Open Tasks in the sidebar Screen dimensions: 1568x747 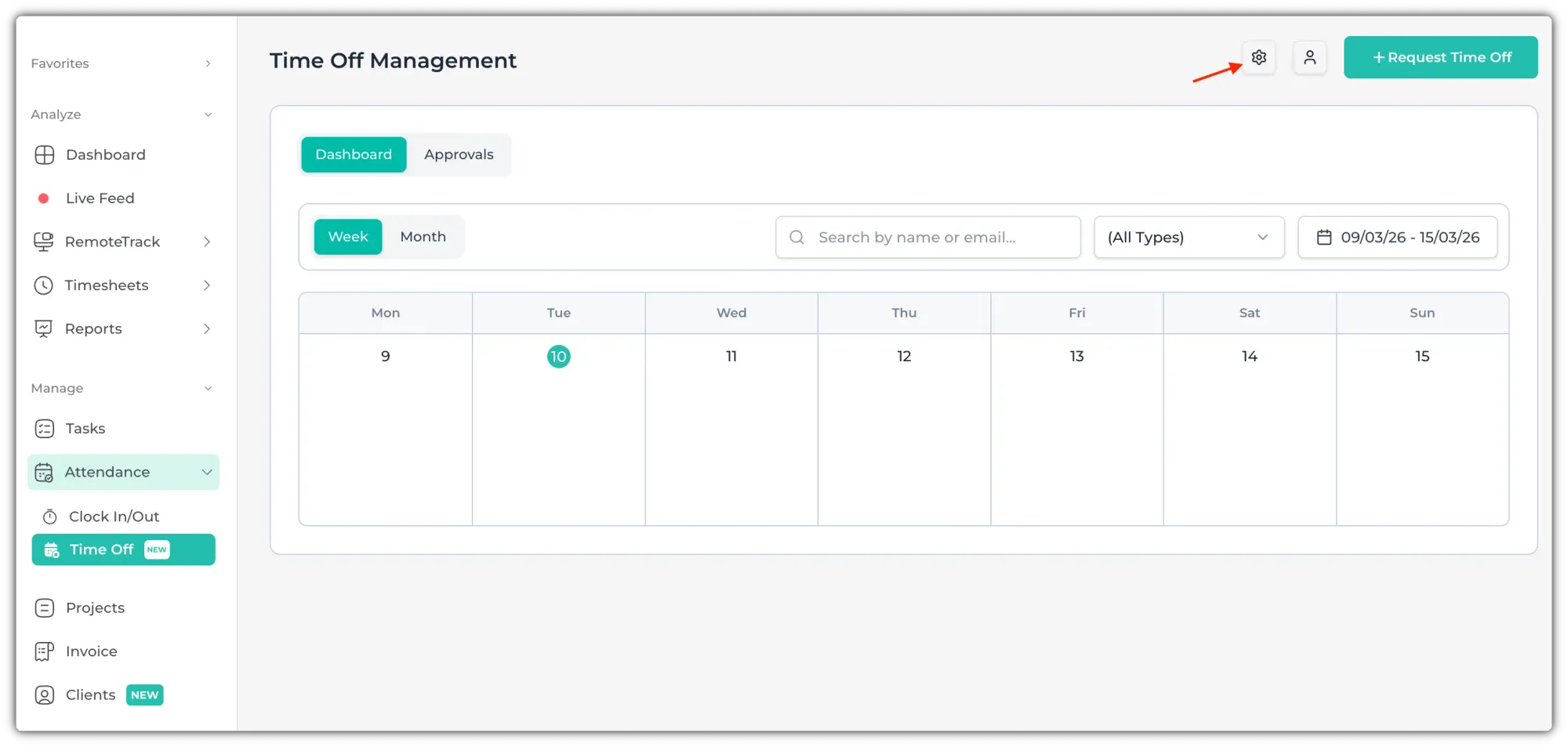(85, 429)
